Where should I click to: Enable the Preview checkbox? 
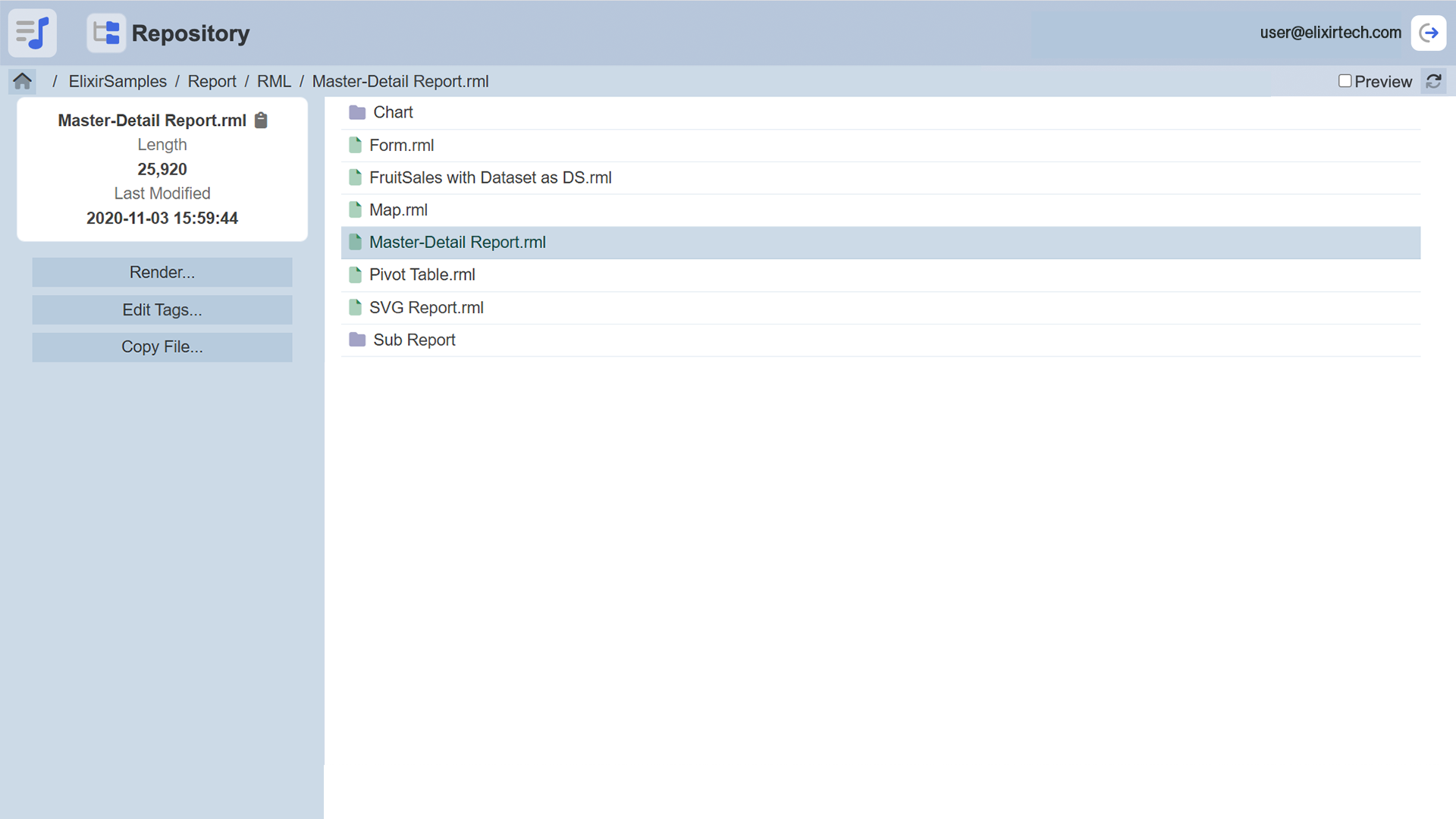click(x=1345, y=81)
